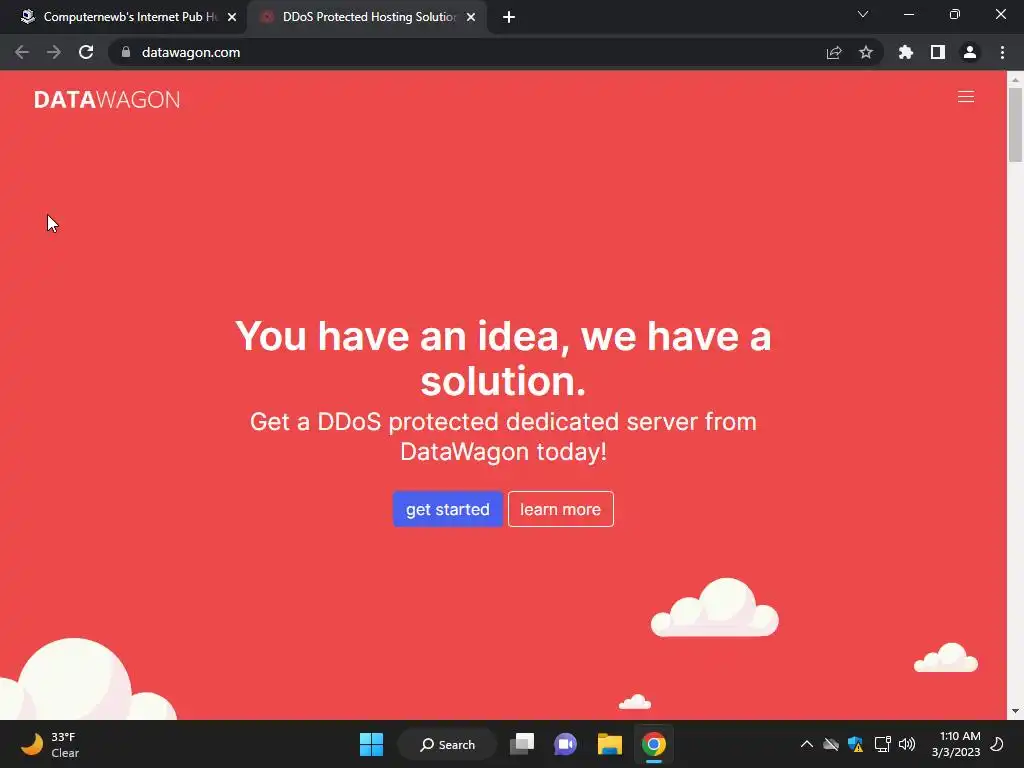This screenshot has width=1024, height=768.
Task: Close the DDoS Protected Hosting tab
Action: coord(471,17)
